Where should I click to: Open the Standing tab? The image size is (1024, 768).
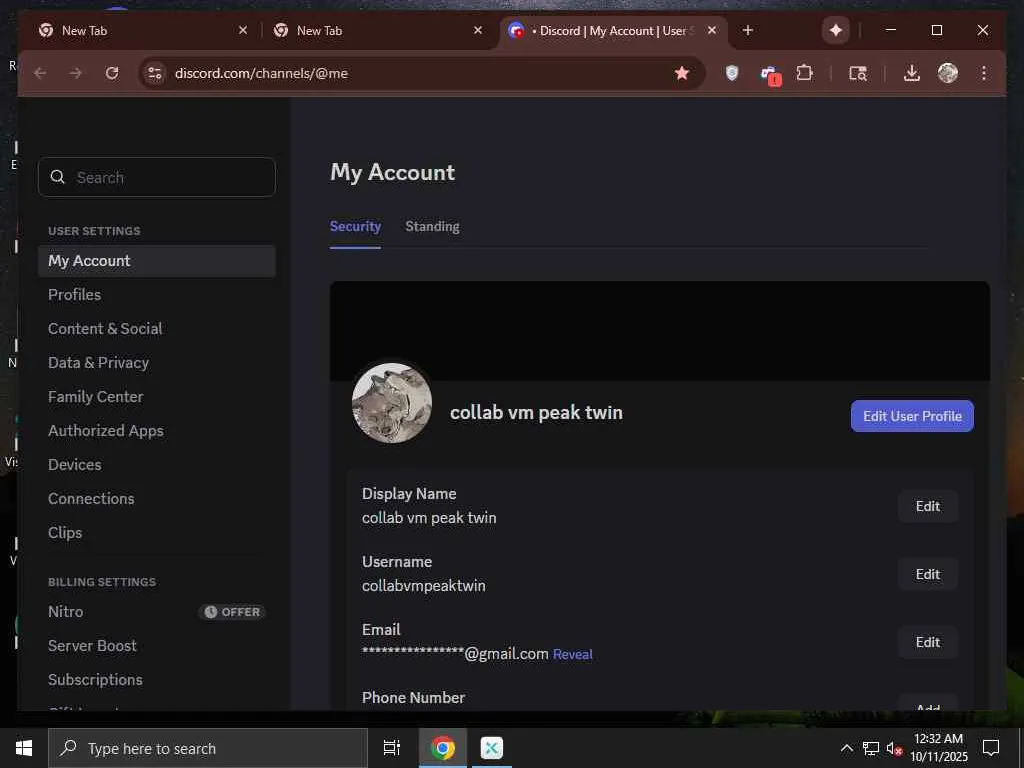(432, 227)
